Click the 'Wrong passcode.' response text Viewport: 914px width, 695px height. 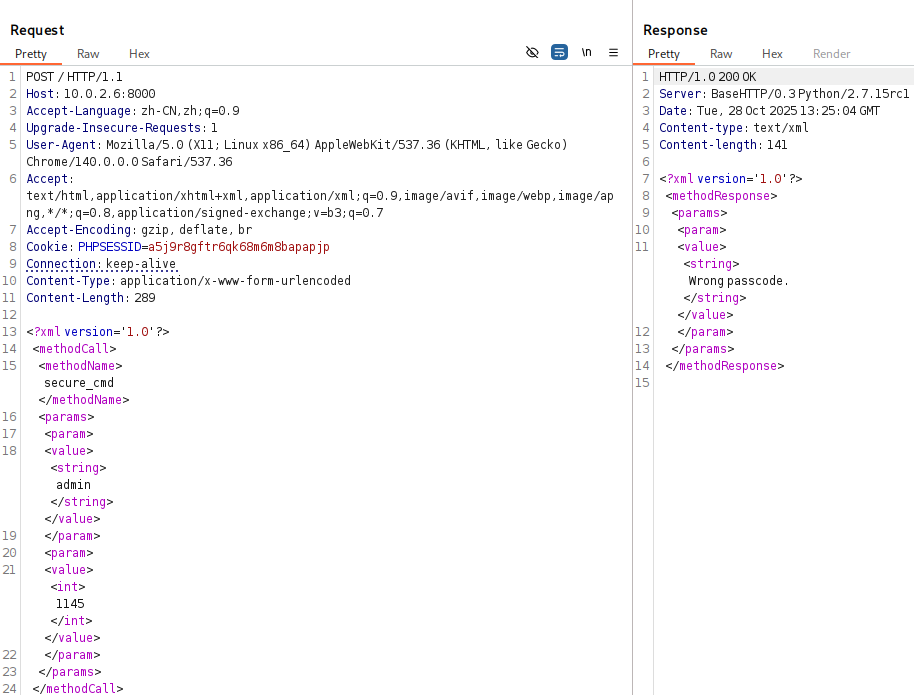click(738, 280)
